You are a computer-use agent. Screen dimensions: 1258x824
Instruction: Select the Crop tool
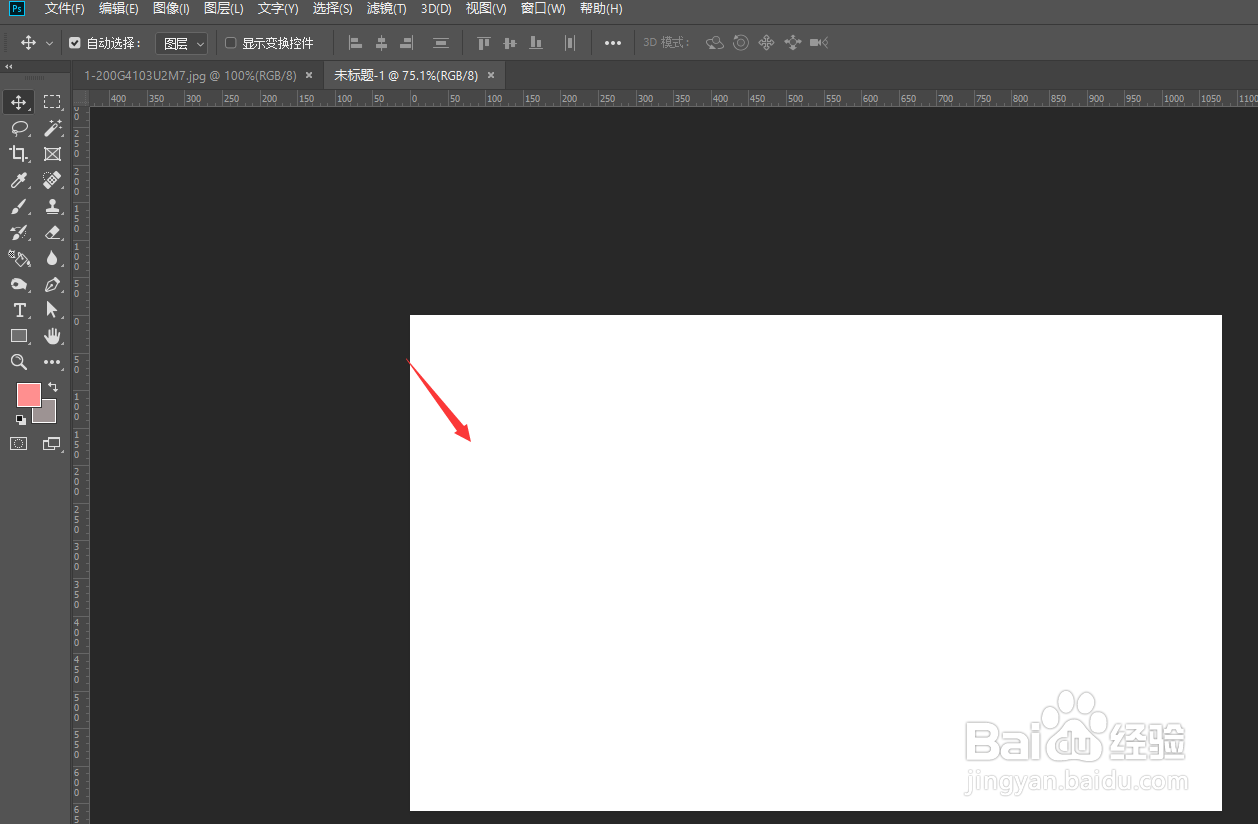coord(19,154)
